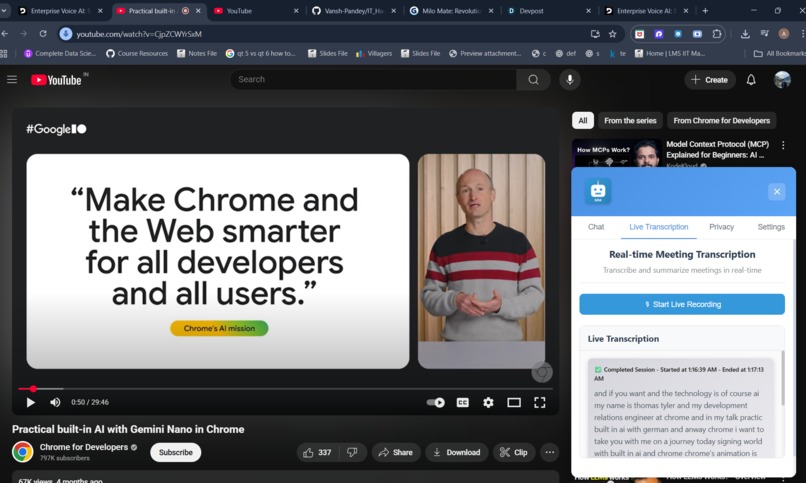The image size is (806, 483).
Task: Switch to the Vansh-Pandey GitHub tab
Action: (354, 10)
